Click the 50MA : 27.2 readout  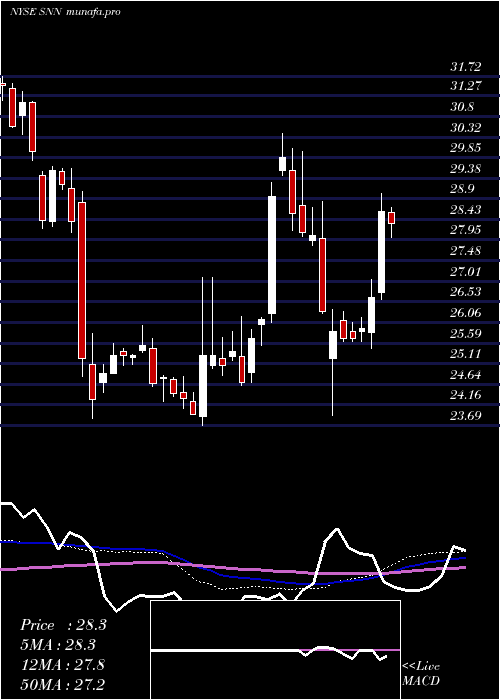[62, 684]
